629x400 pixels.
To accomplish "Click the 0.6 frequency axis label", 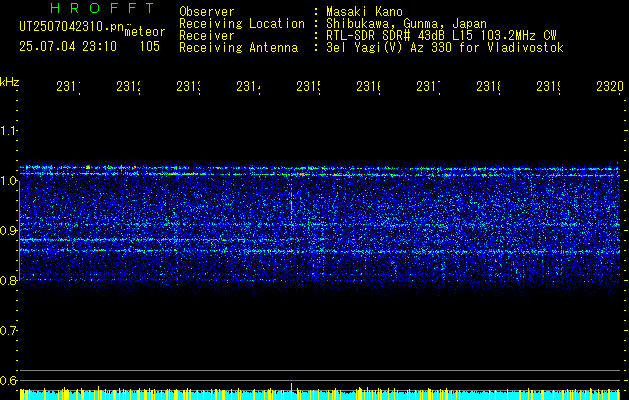I will (x=8, y=380).
